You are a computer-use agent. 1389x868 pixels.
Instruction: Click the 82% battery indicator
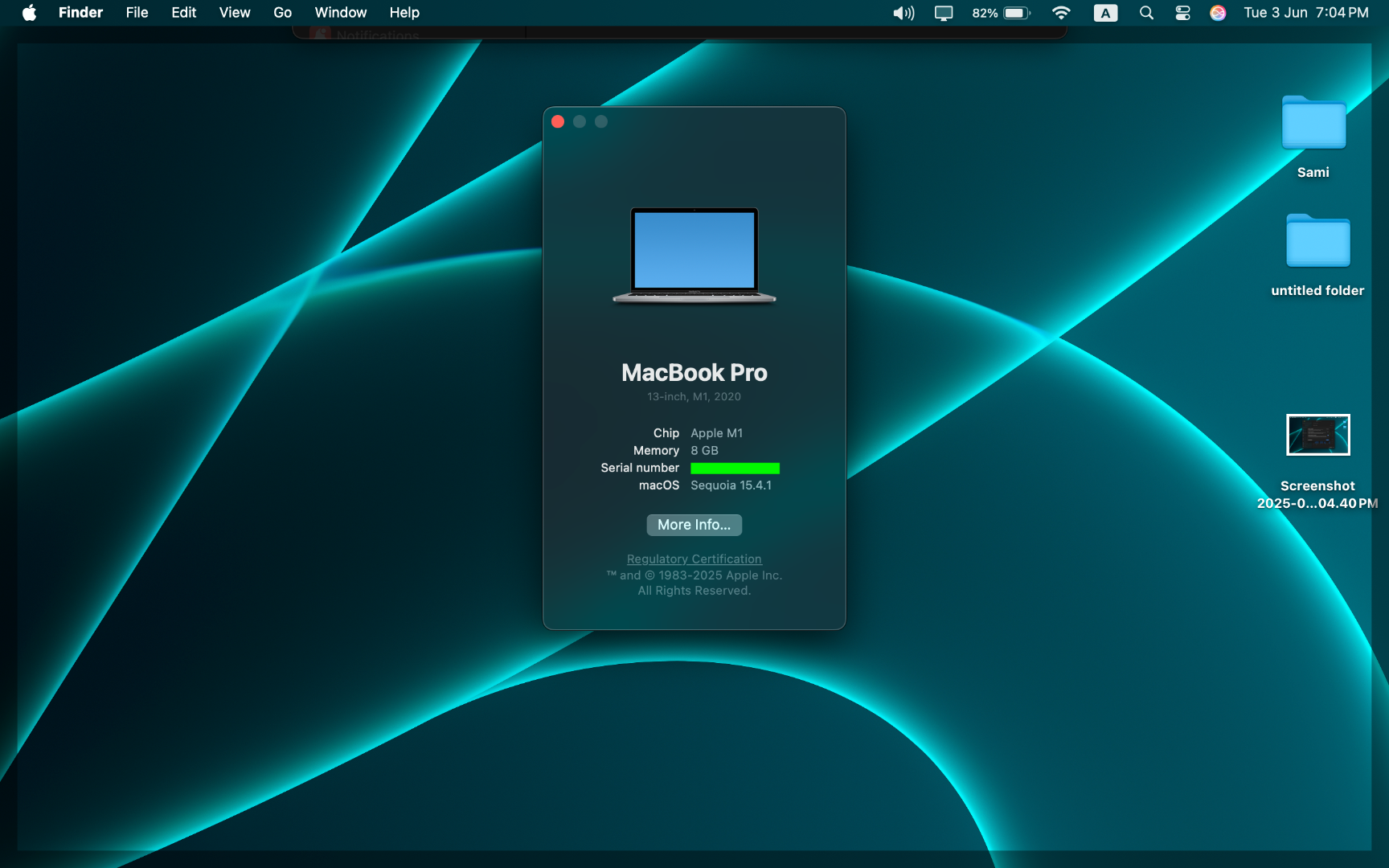[1001, 13]
